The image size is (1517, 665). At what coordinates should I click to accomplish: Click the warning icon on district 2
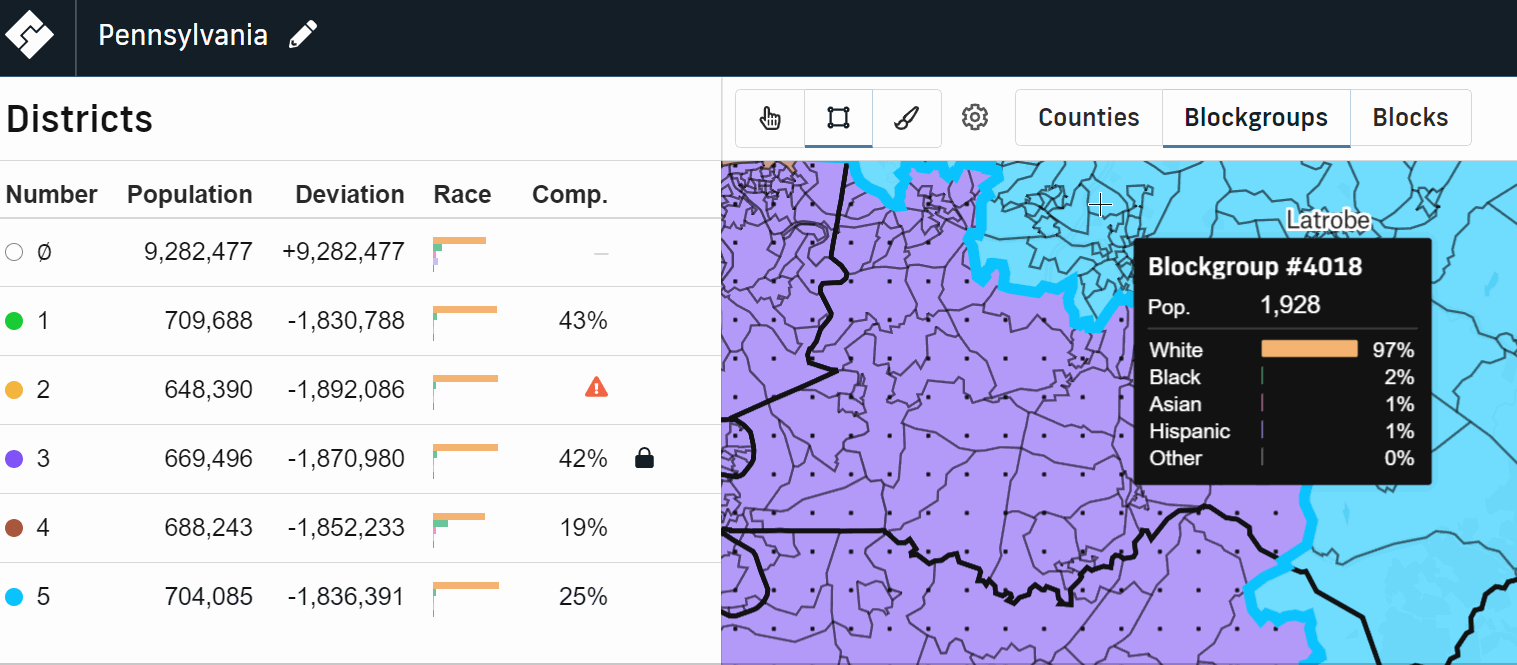(594, 388)
